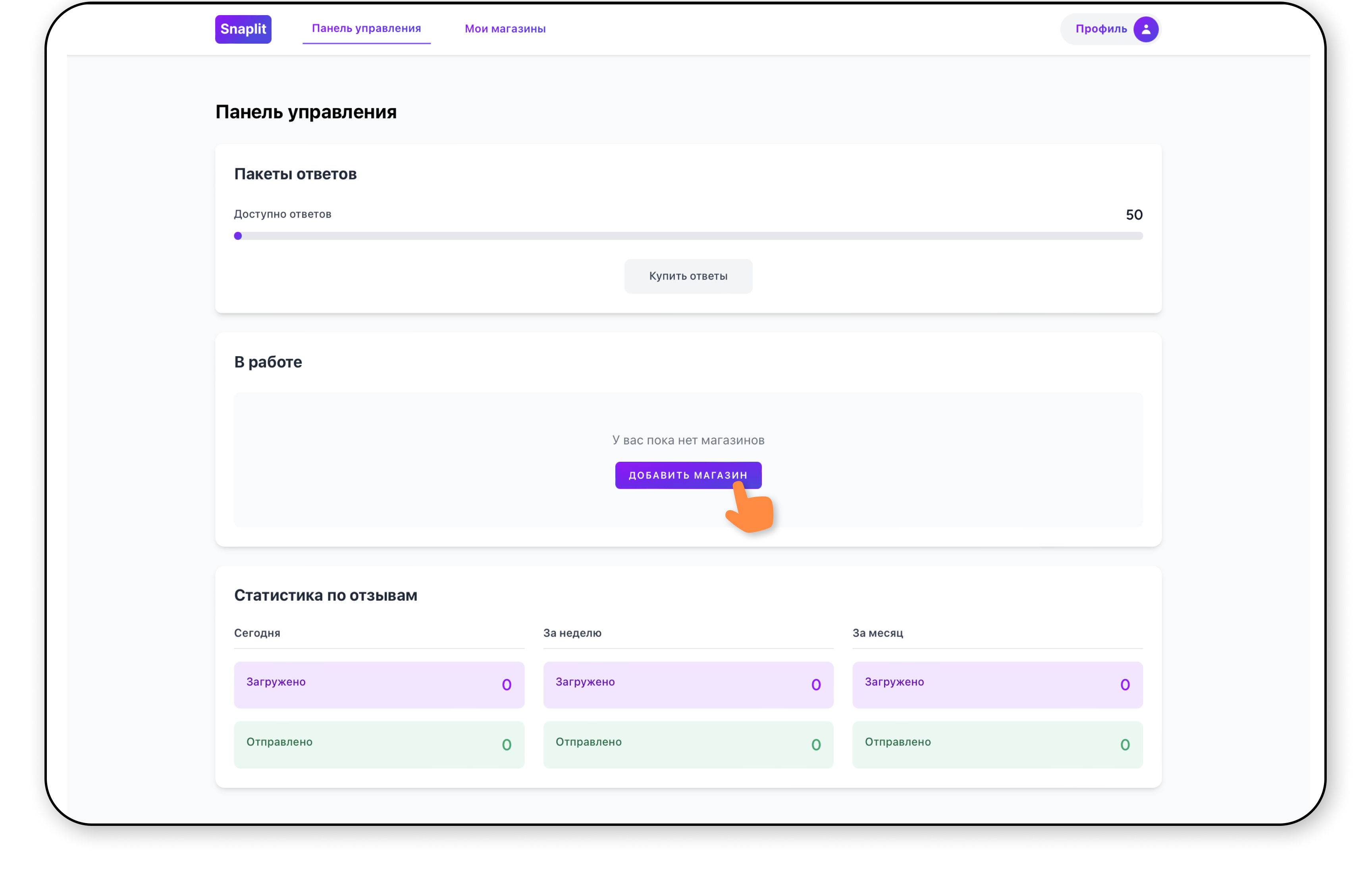Screen dimensions: 1372x887
Task: Switch to Панель управления tab
Action: coord(366,29)
